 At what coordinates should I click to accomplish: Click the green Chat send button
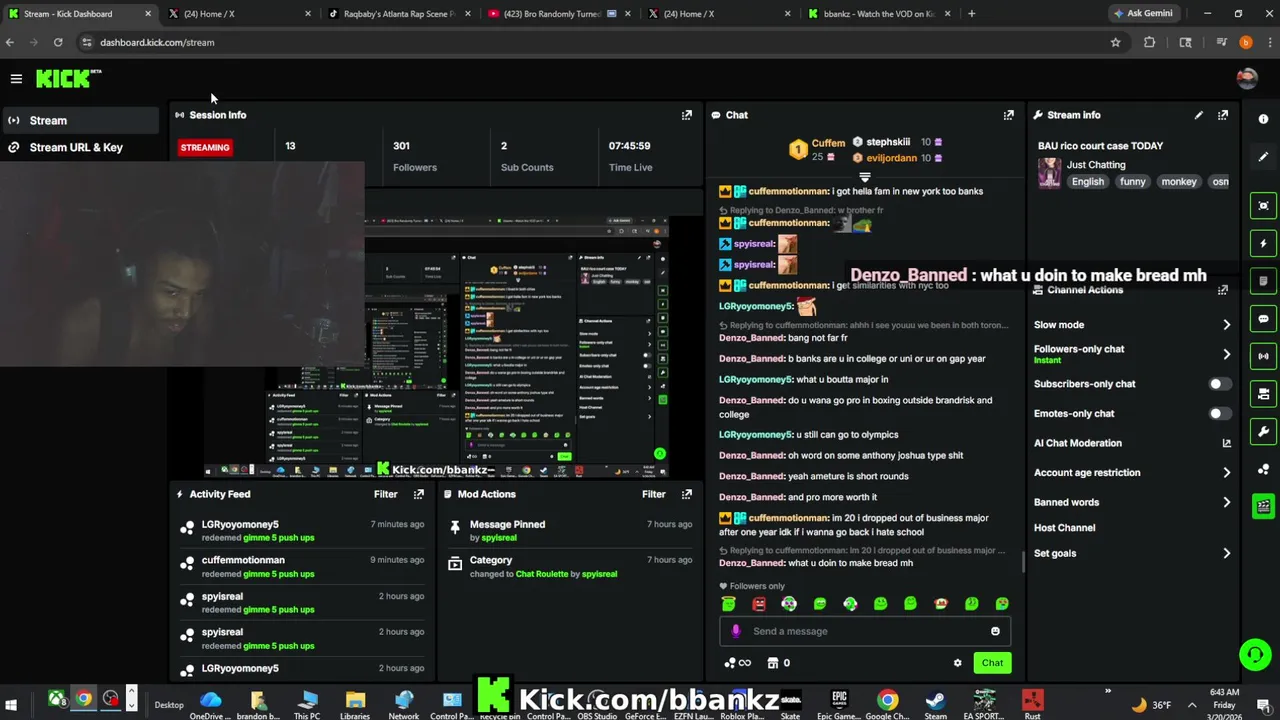[x=992, y=663]
